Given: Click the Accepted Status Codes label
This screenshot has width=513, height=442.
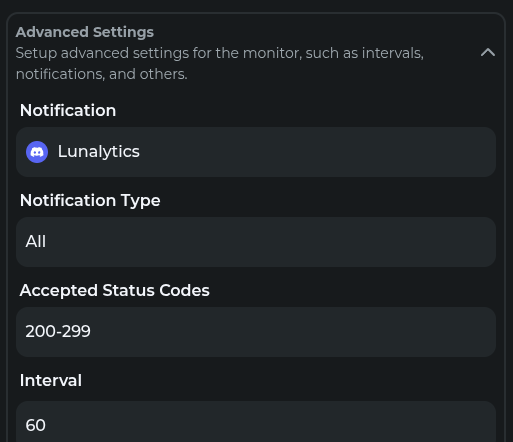Looking at the screenshot, I should [x=115, y=290].
